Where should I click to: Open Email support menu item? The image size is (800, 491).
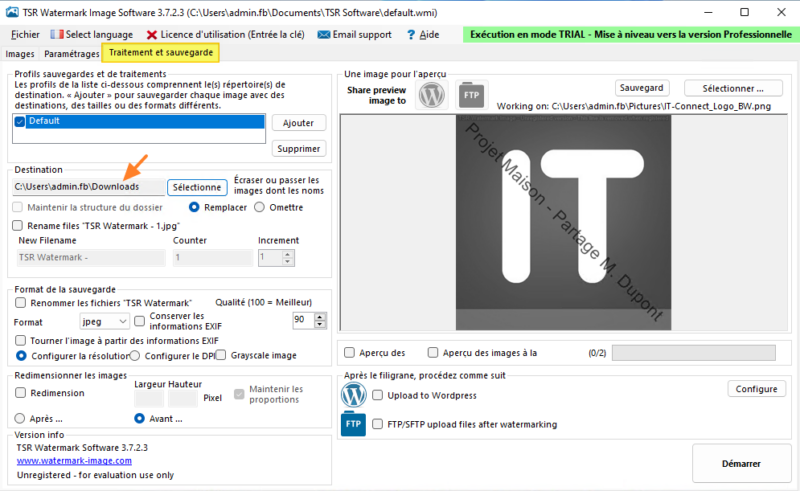(362, 34)
